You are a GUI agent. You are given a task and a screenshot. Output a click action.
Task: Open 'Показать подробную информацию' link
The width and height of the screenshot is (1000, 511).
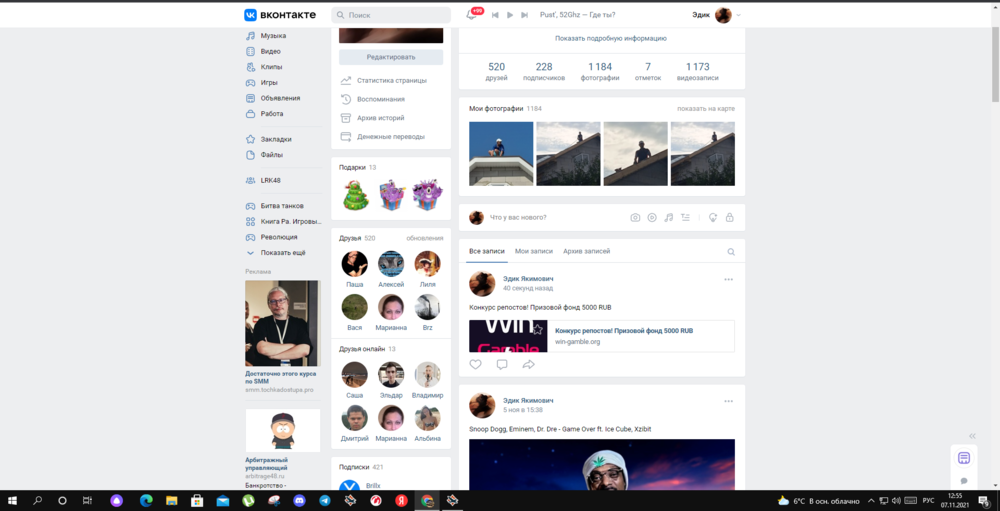click(x=611, y=38)
